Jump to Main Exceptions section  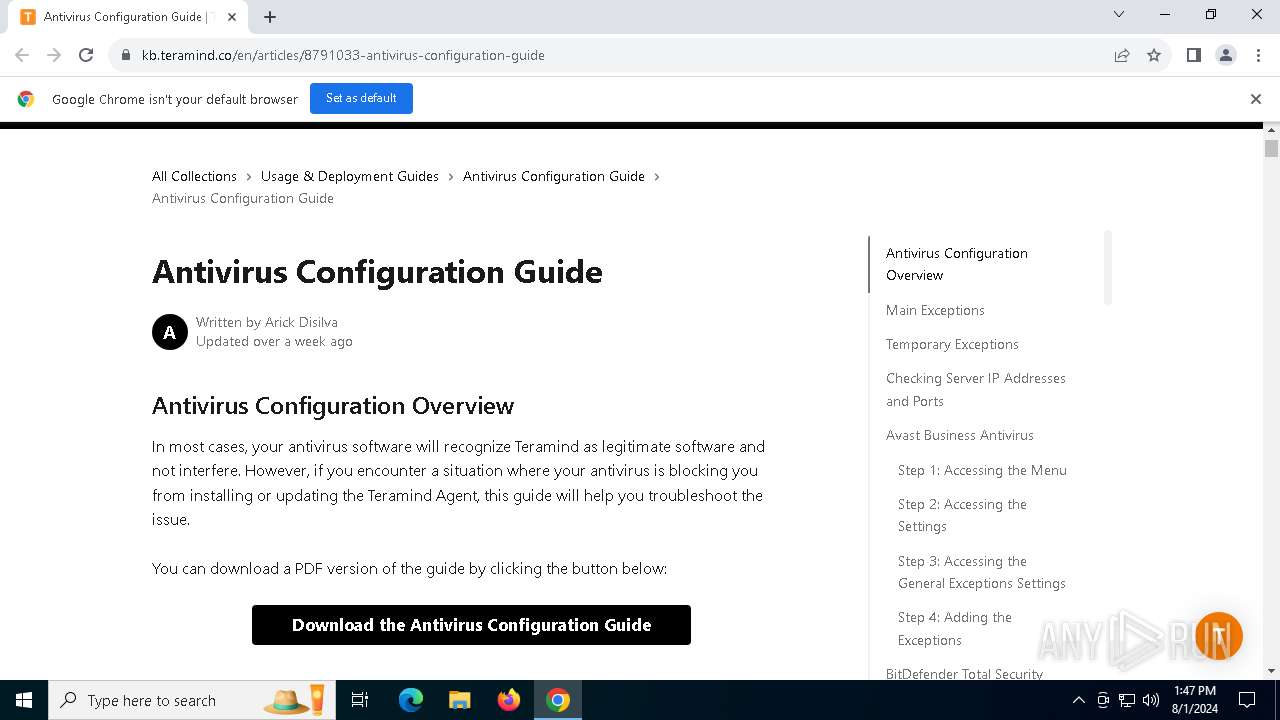(x=935, y=310)
